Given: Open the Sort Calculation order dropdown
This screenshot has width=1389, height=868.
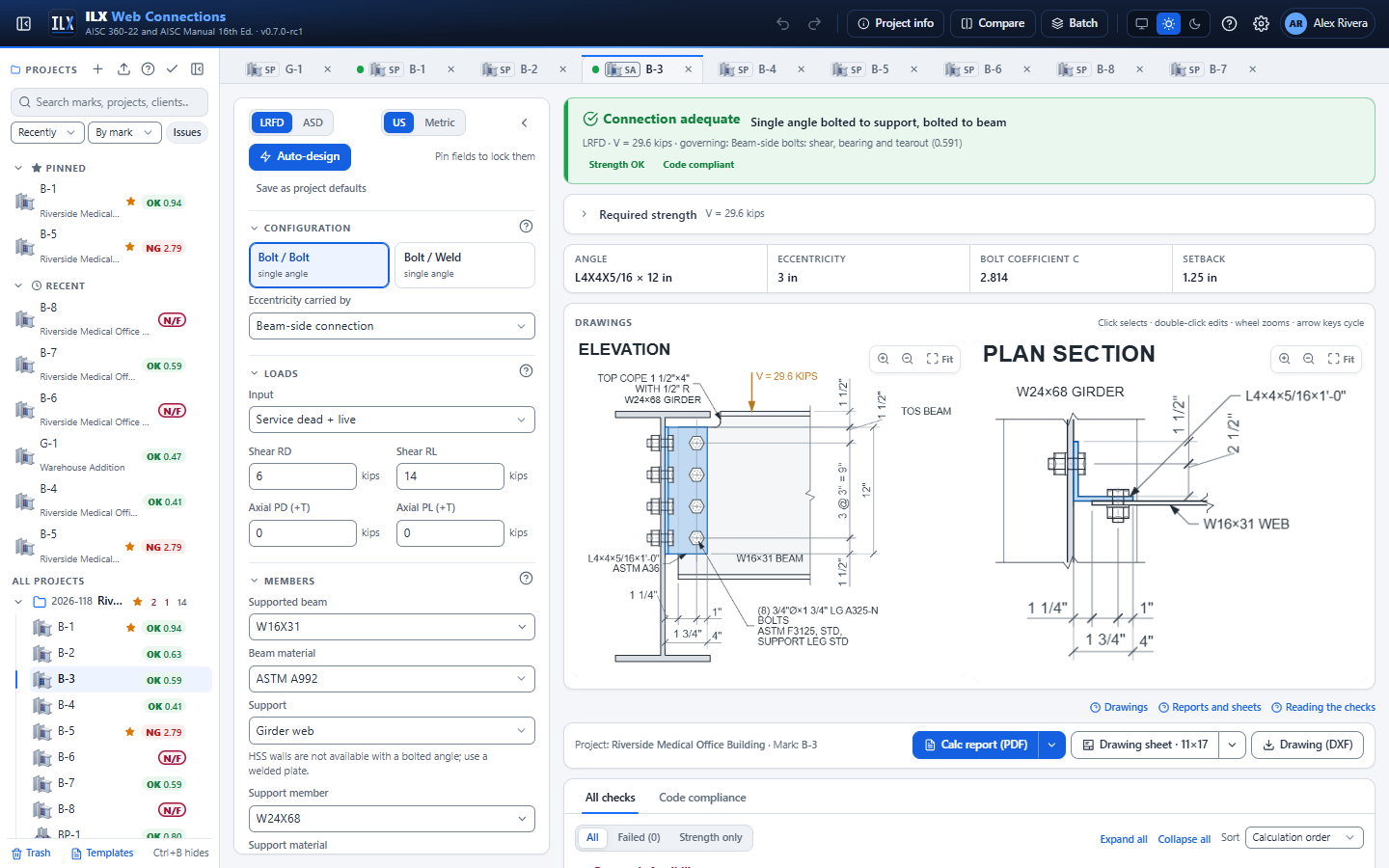Looking at the screenshot, I should [1304, 838].
